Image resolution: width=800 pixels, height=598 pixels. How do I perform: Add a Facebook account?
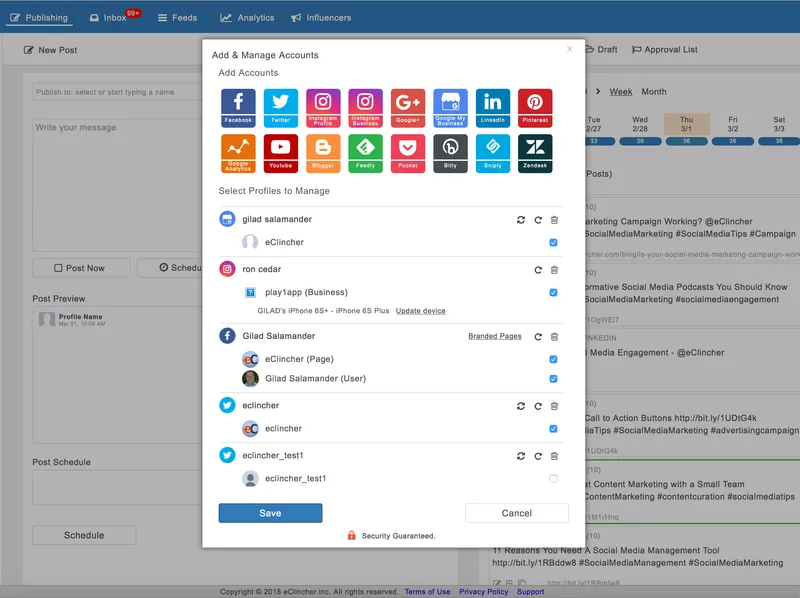238,108
